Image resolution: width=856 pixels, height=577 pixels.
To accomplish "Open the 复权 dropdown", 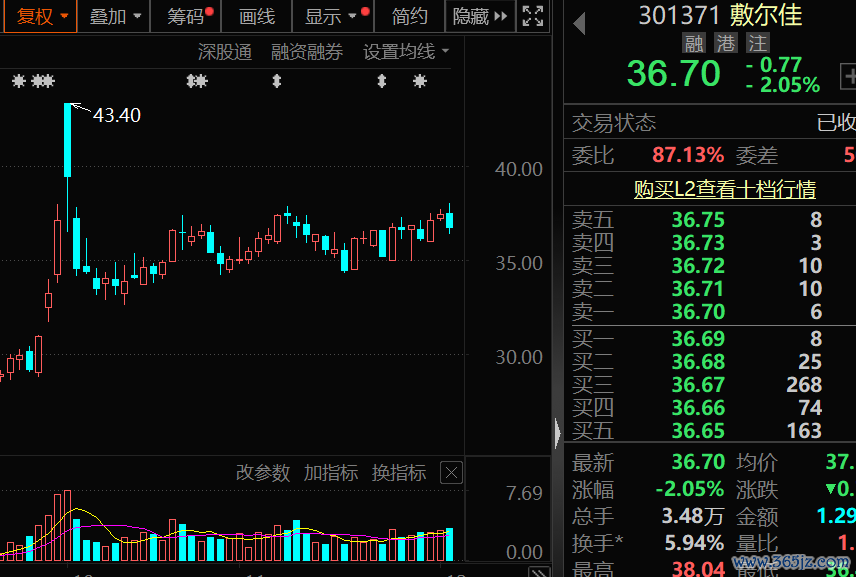I will click(43, 16).
